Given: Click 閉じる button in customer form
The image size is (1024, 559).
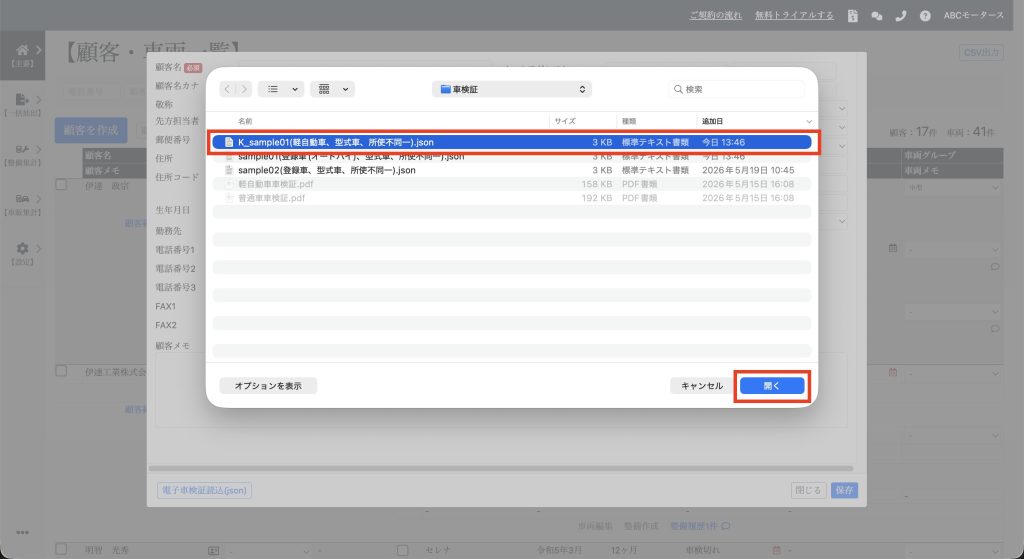Looking at the screenshot, I should tap(808, 490).
